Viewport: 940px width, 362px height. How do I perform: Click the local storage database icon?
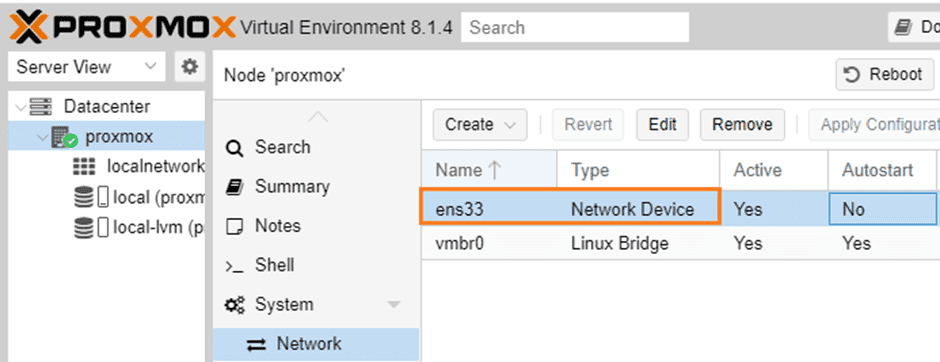[x=84, y=197]
